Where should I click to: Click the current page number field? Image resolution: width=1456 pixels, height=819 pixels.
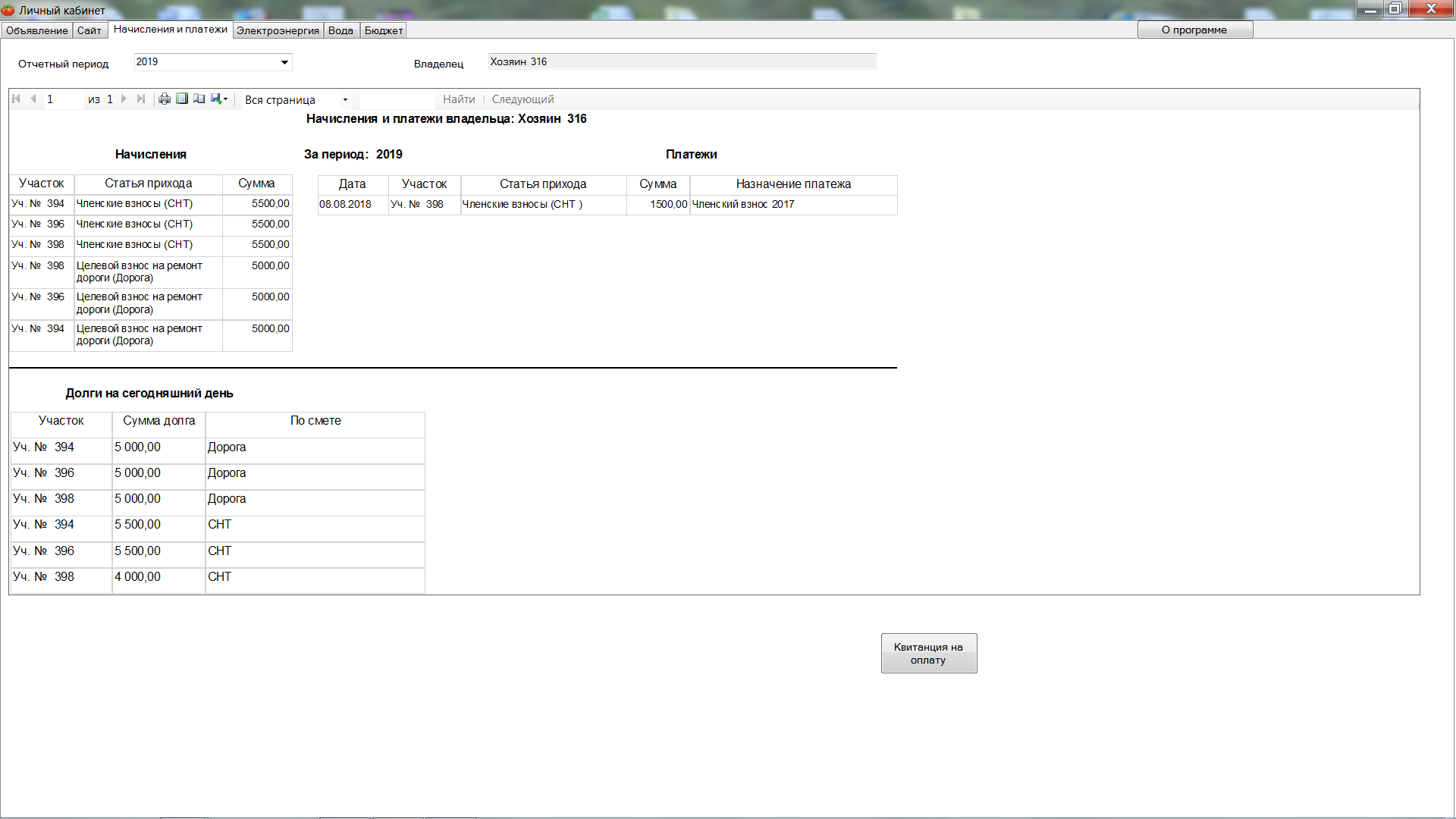(64, 99)
